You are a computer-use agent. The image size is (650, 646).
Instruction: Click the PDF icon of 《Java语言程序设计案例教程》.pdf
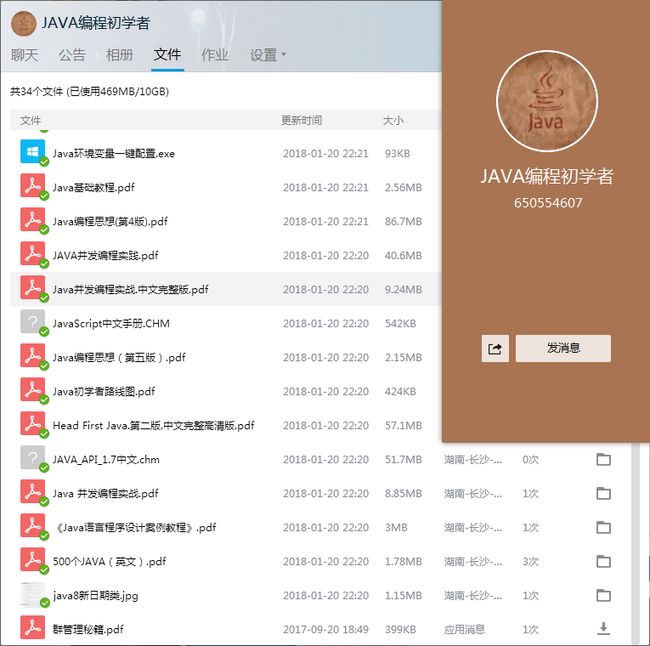coord(32,526)
